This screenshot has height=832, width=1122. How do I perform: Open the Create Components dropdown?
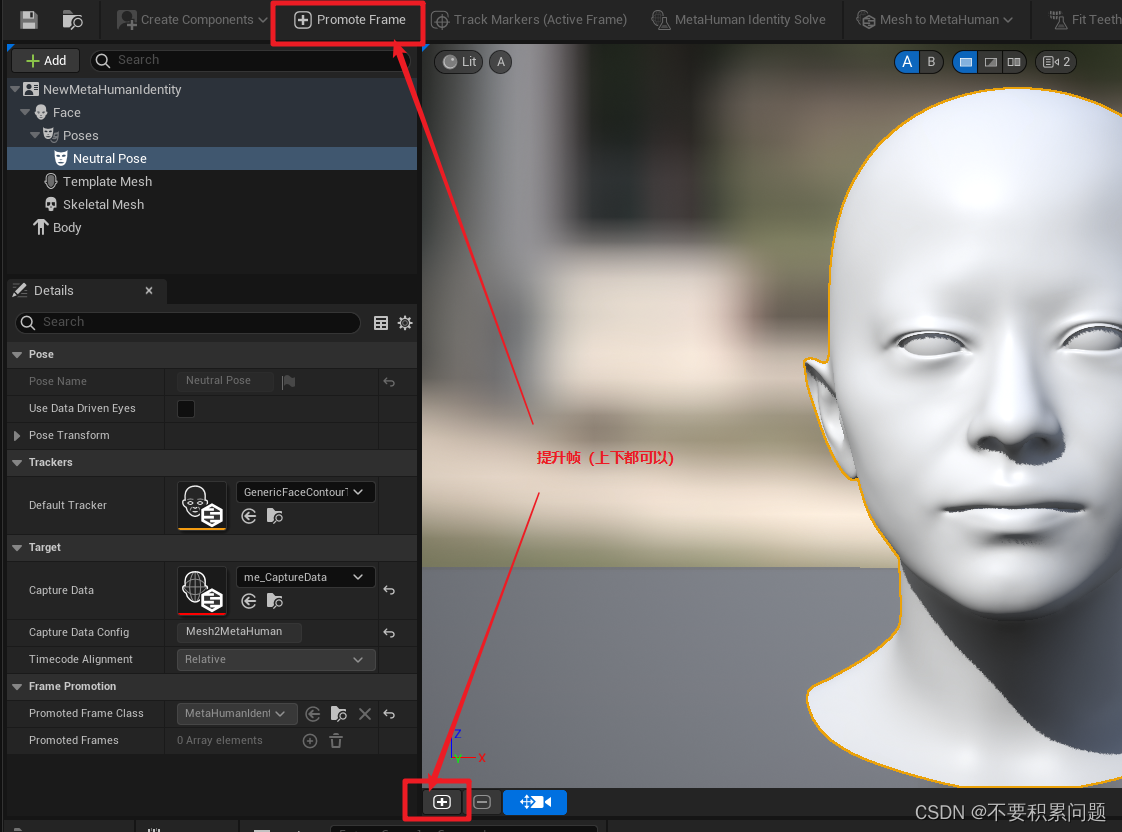(x=192, y=20)
